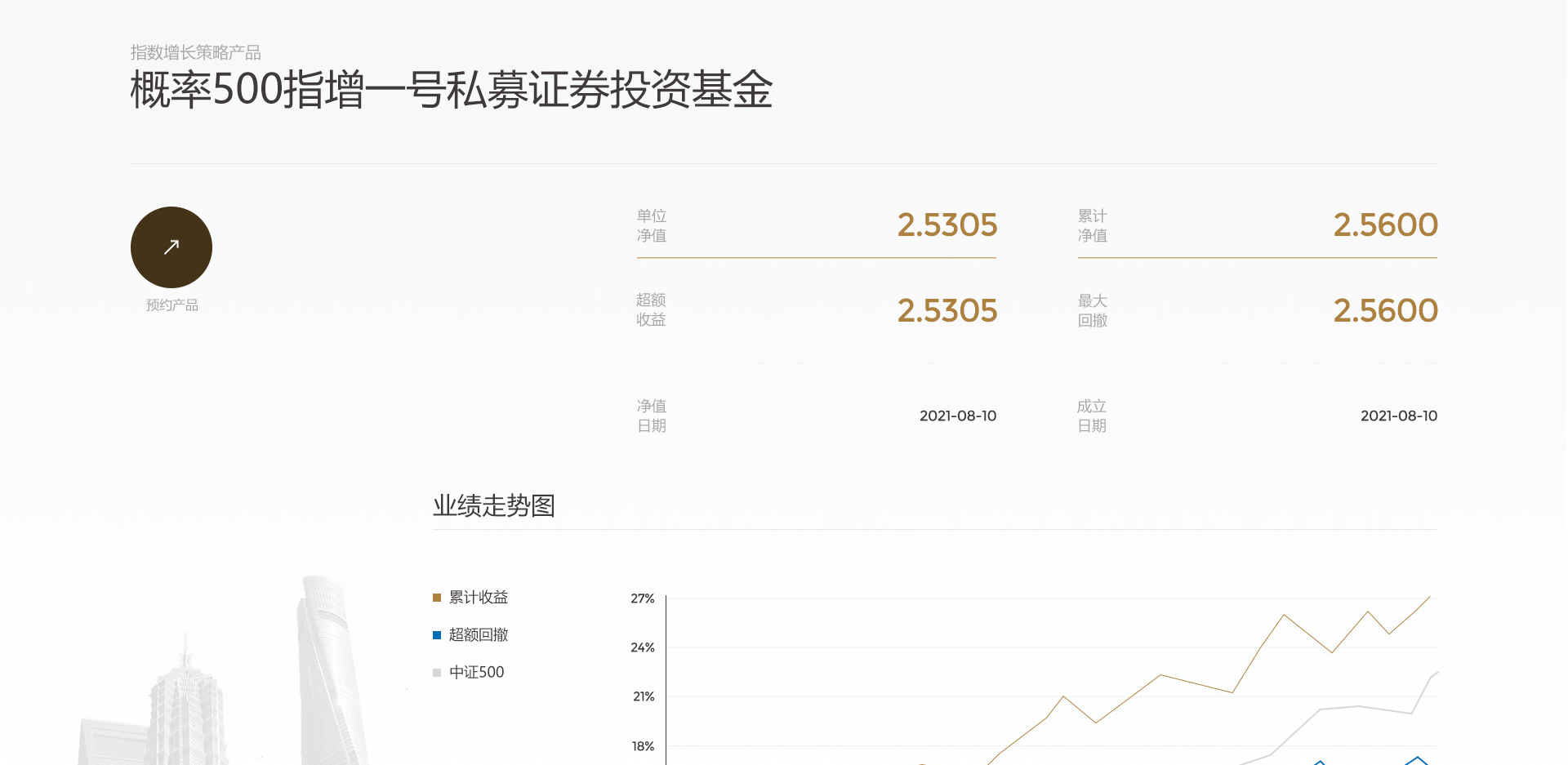Click the 业绩走势图 section heading
Screen dimensions: 1568x765
click(494, 506)
